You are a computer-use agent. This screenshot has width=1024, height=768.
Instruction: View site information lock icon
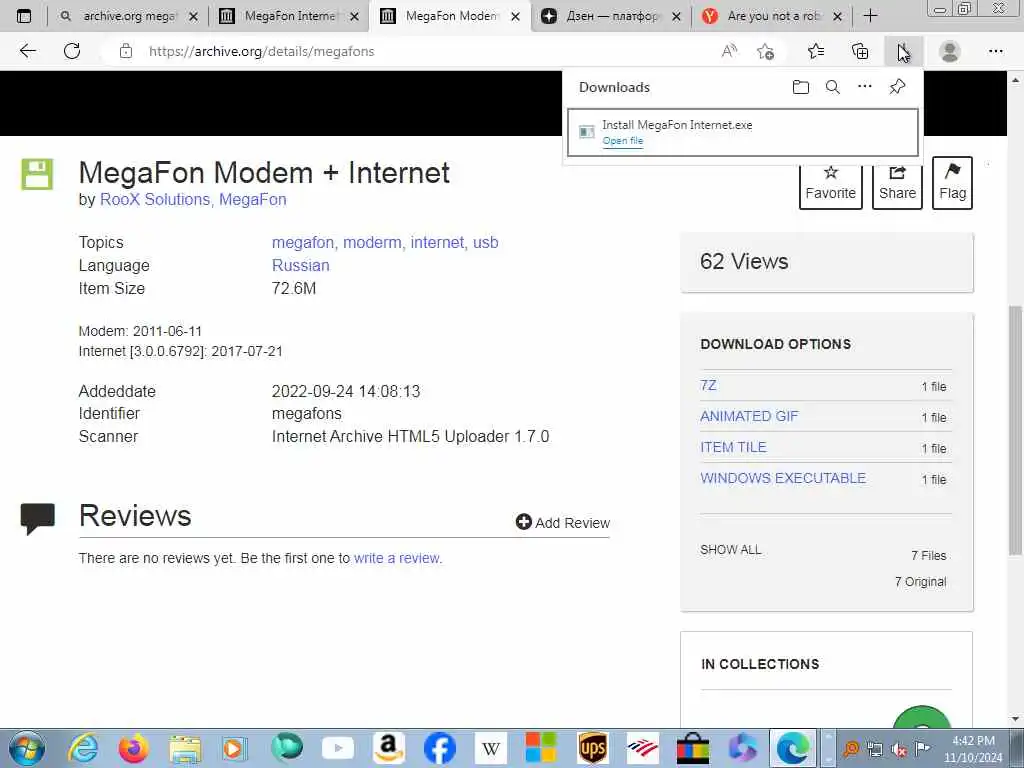point(126,51)
